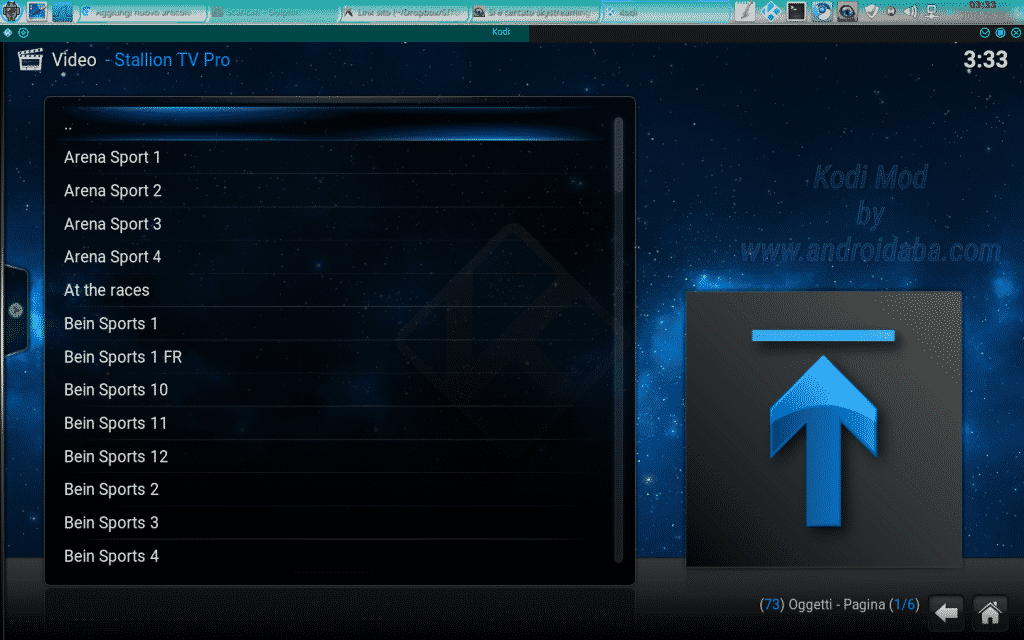This screenshot has height=640, width=1024.
Task: Click the video clapperboard icon
Action: click(30, 59)
